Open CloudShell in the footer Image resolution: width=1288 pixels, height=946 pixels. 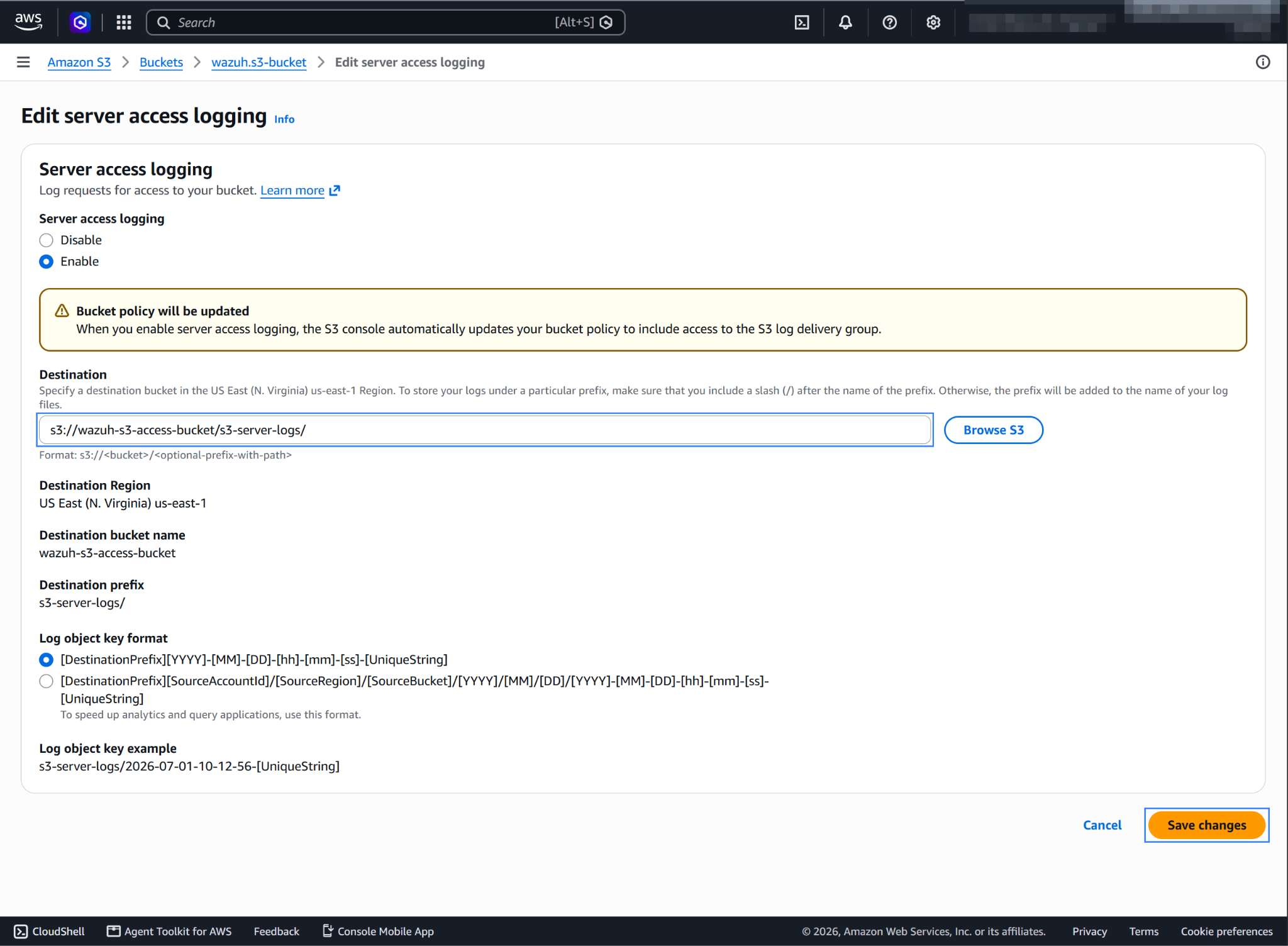point(50,932)
